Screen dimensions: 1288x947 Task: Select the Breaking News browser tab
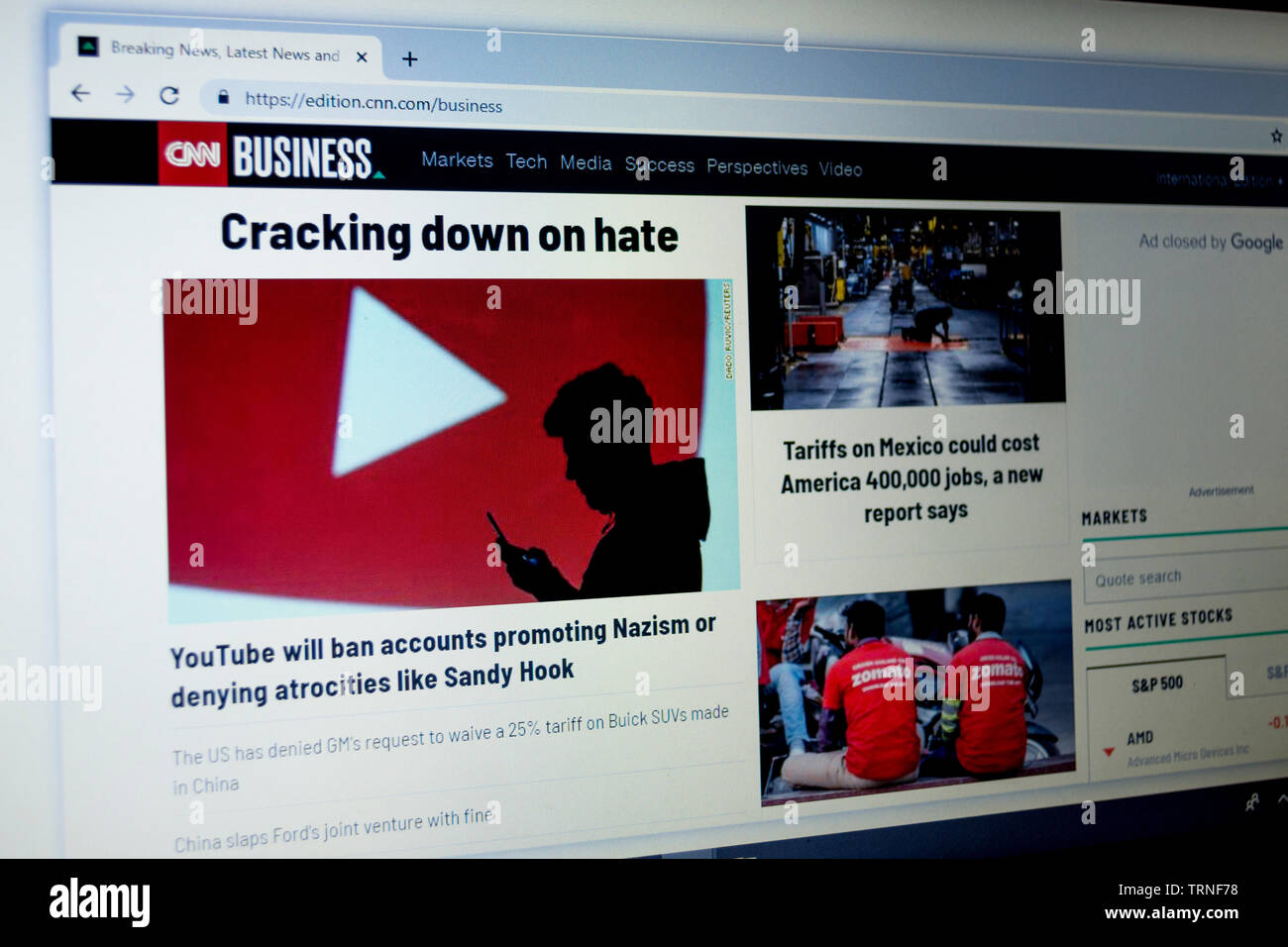click(x=221, y=50)
